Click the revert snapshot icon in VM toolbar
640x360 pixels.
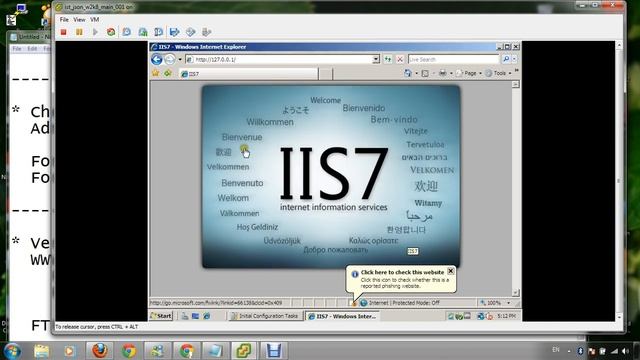[x=143, y=32]
